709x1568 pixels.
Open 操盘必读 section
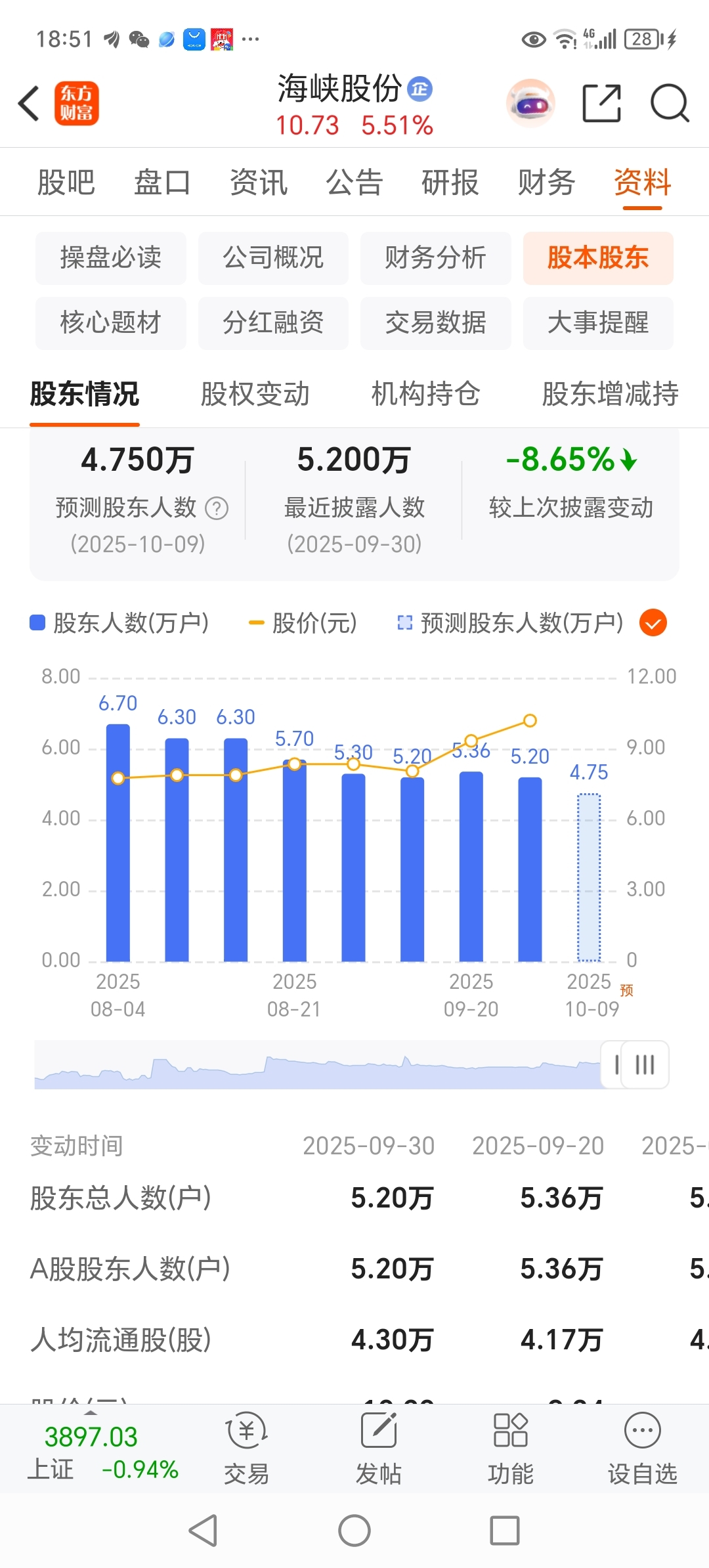(x=111, y=258)
